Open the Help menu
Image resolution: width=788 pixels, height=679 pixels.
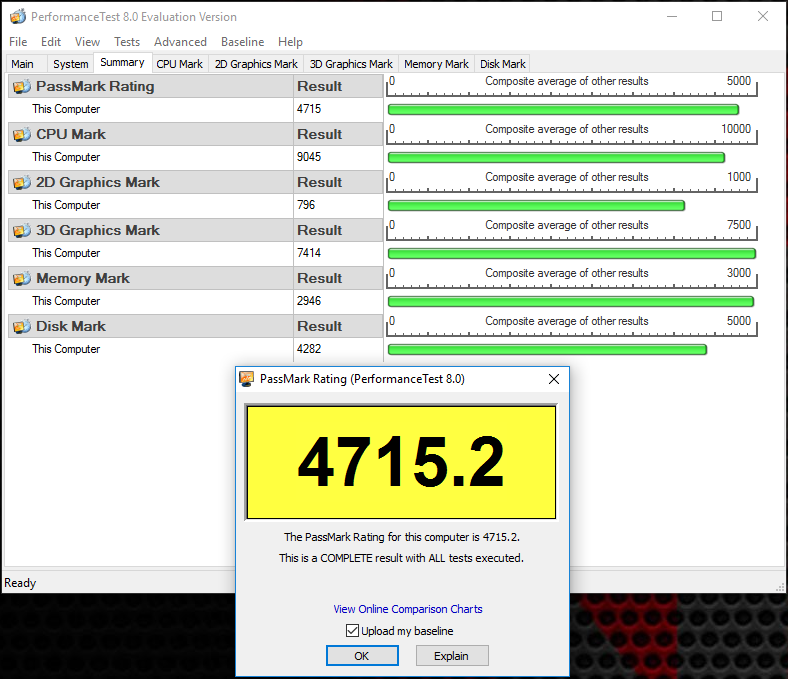tap(290, 42)
